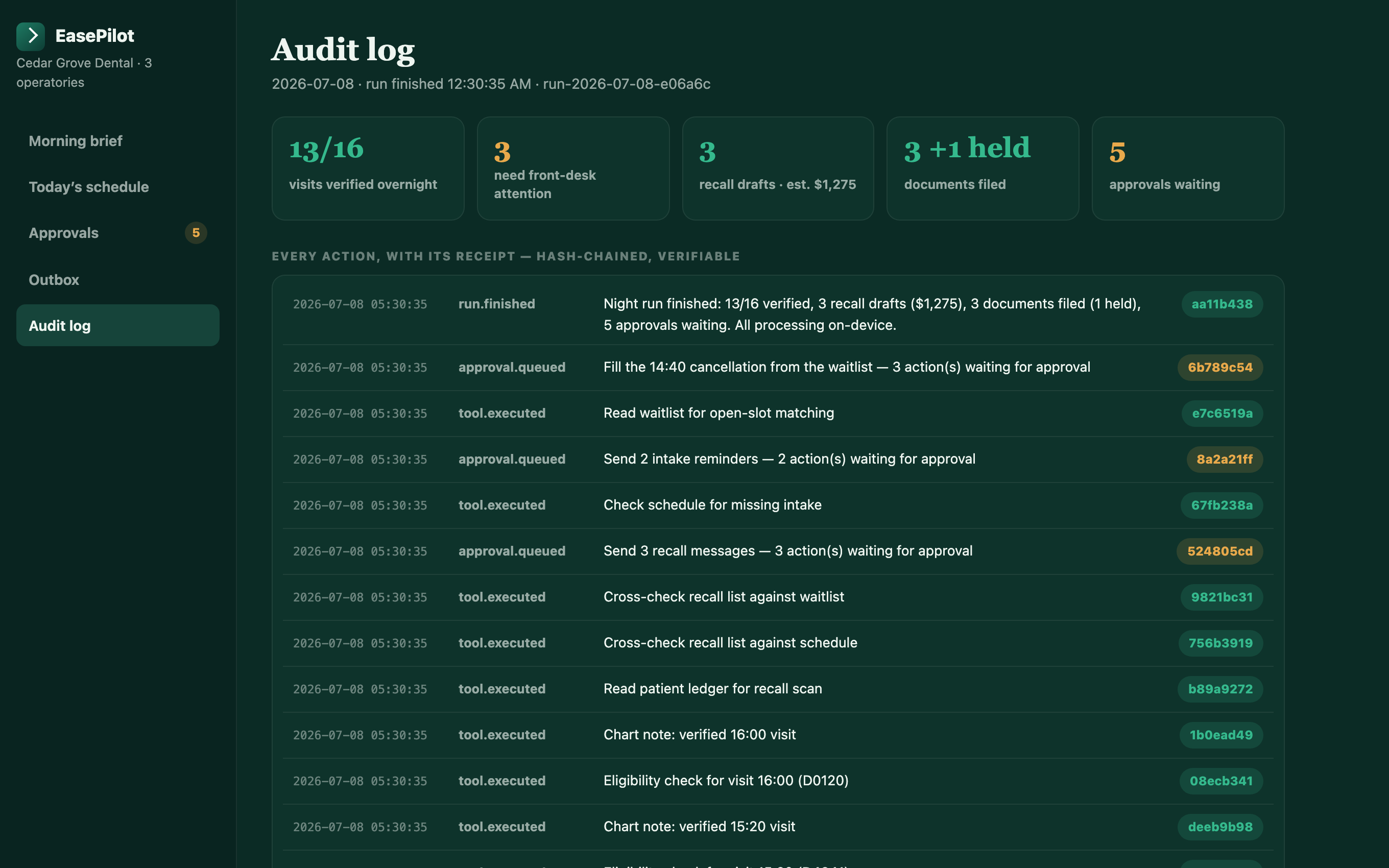Click receipt hash 08ecb341

(x=1221, y=781)
